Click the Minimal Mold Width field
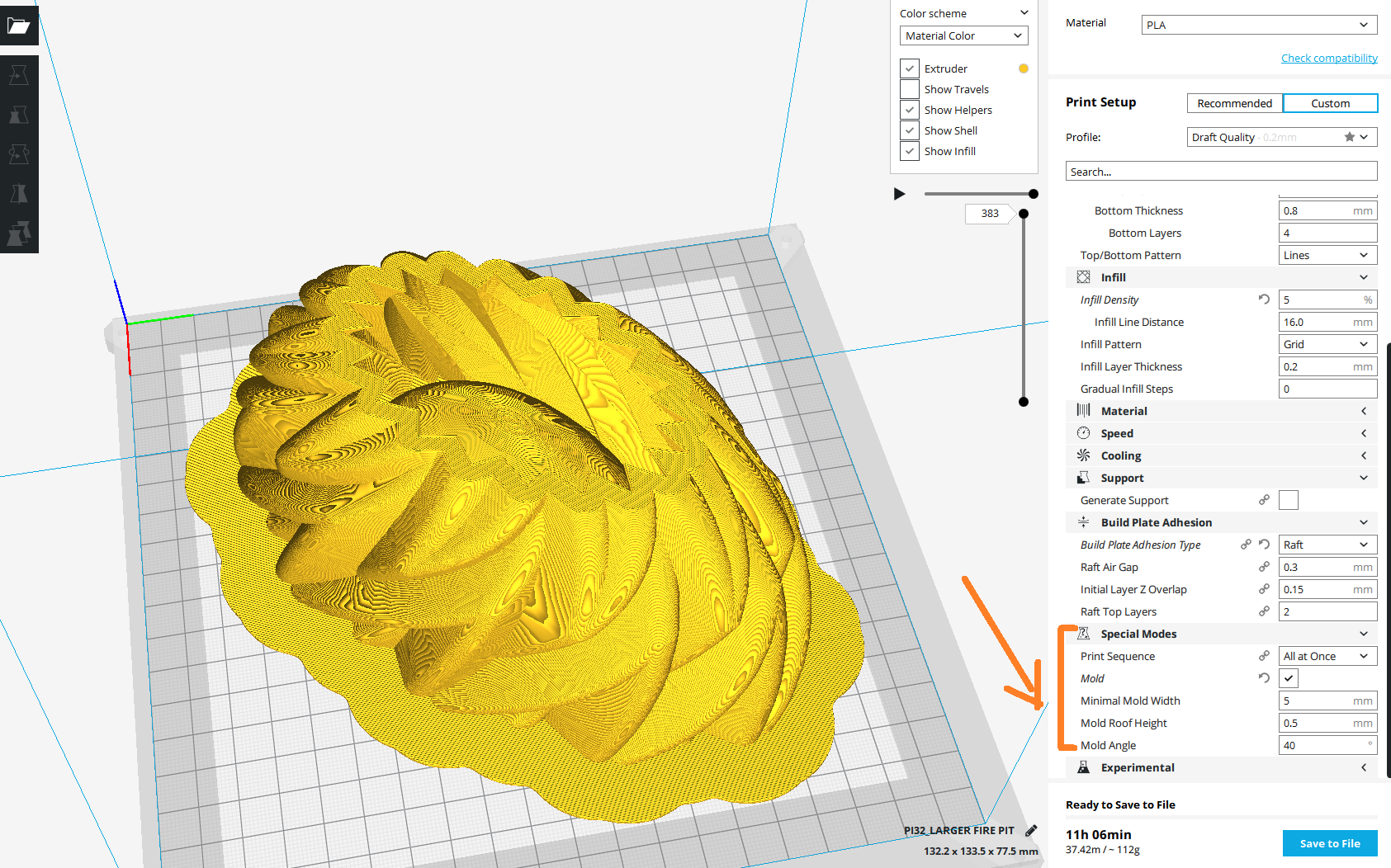 [x=1327, y=701]
